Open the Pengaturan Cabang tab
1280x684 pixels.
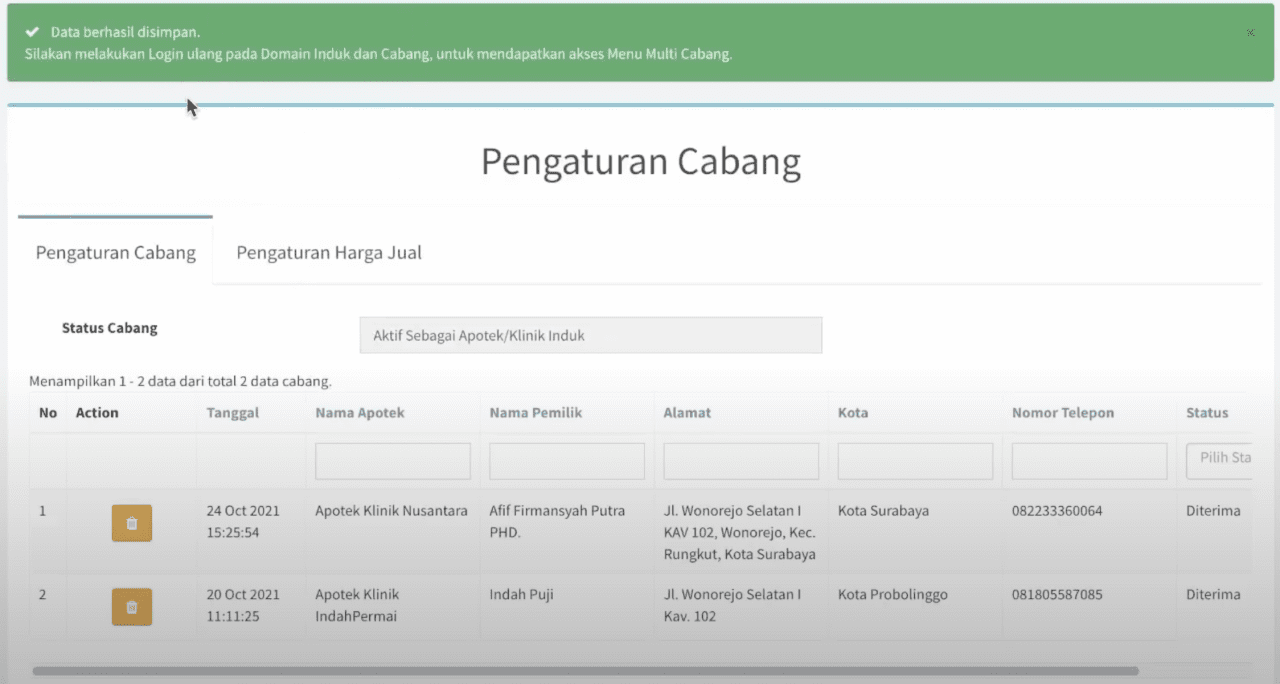[x=116, y=252]
